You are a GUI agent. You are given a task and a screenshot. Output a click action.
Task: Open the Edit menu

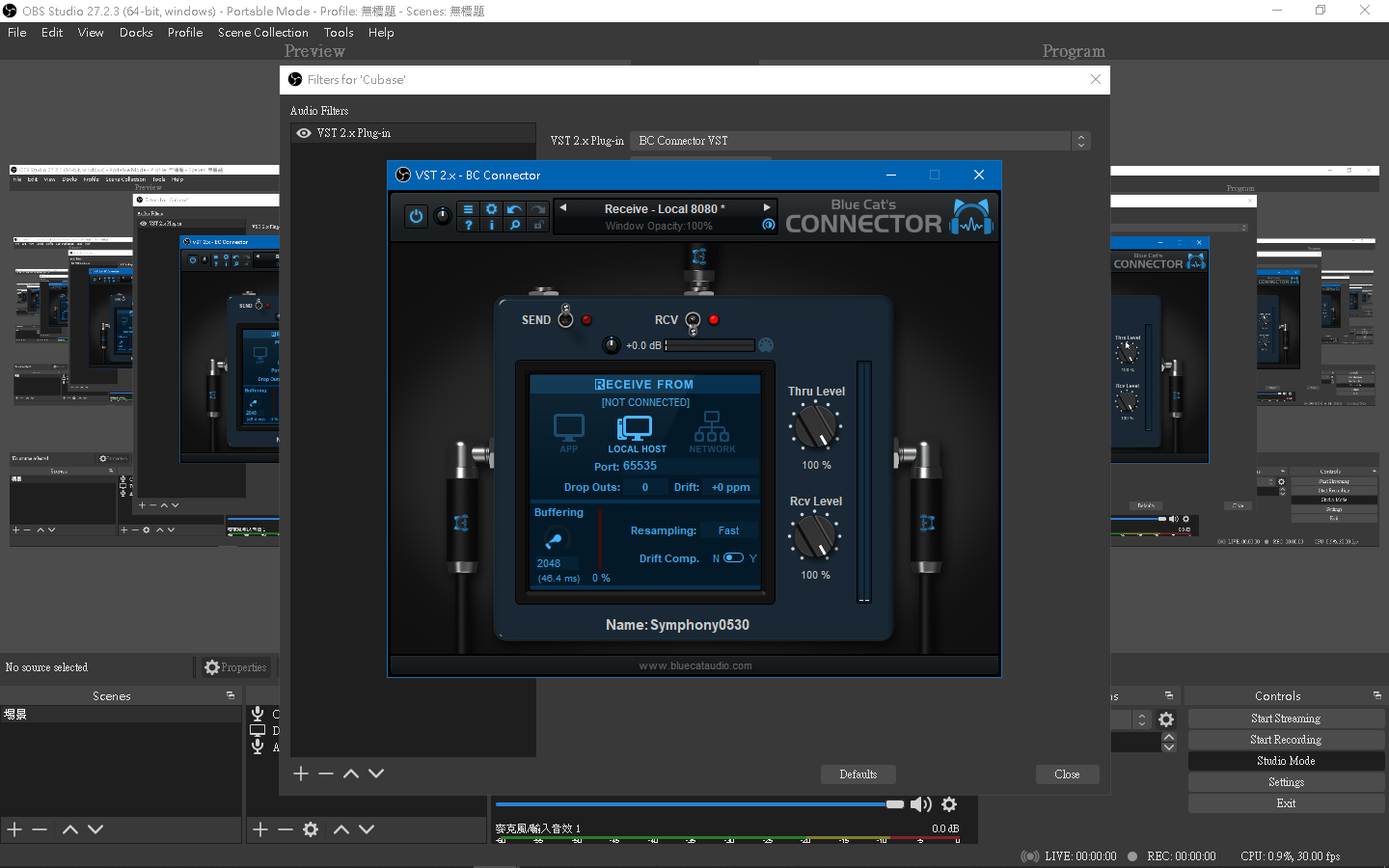coord(52,32)
